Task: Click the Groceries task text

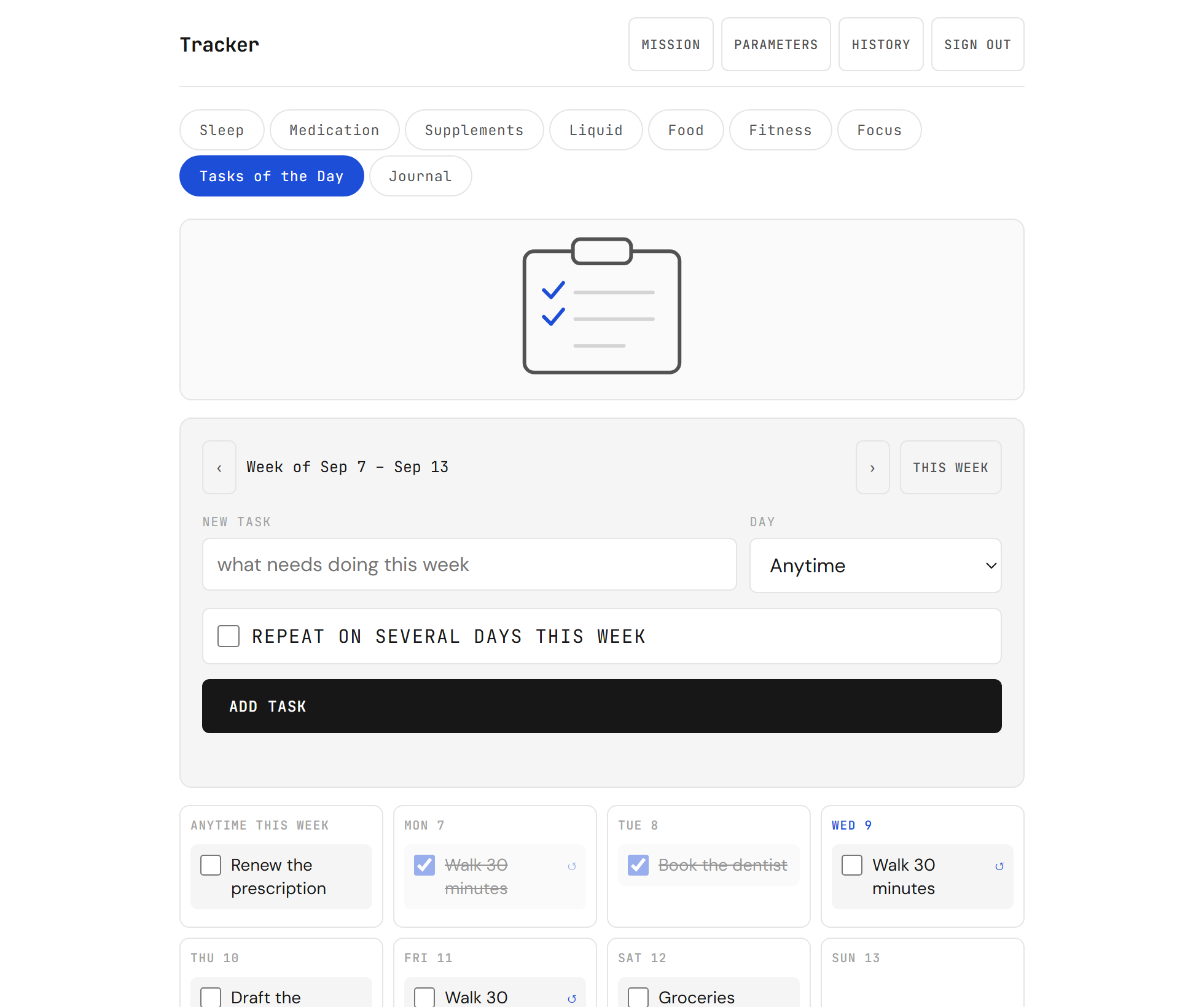Action: [x=697, y=998]
